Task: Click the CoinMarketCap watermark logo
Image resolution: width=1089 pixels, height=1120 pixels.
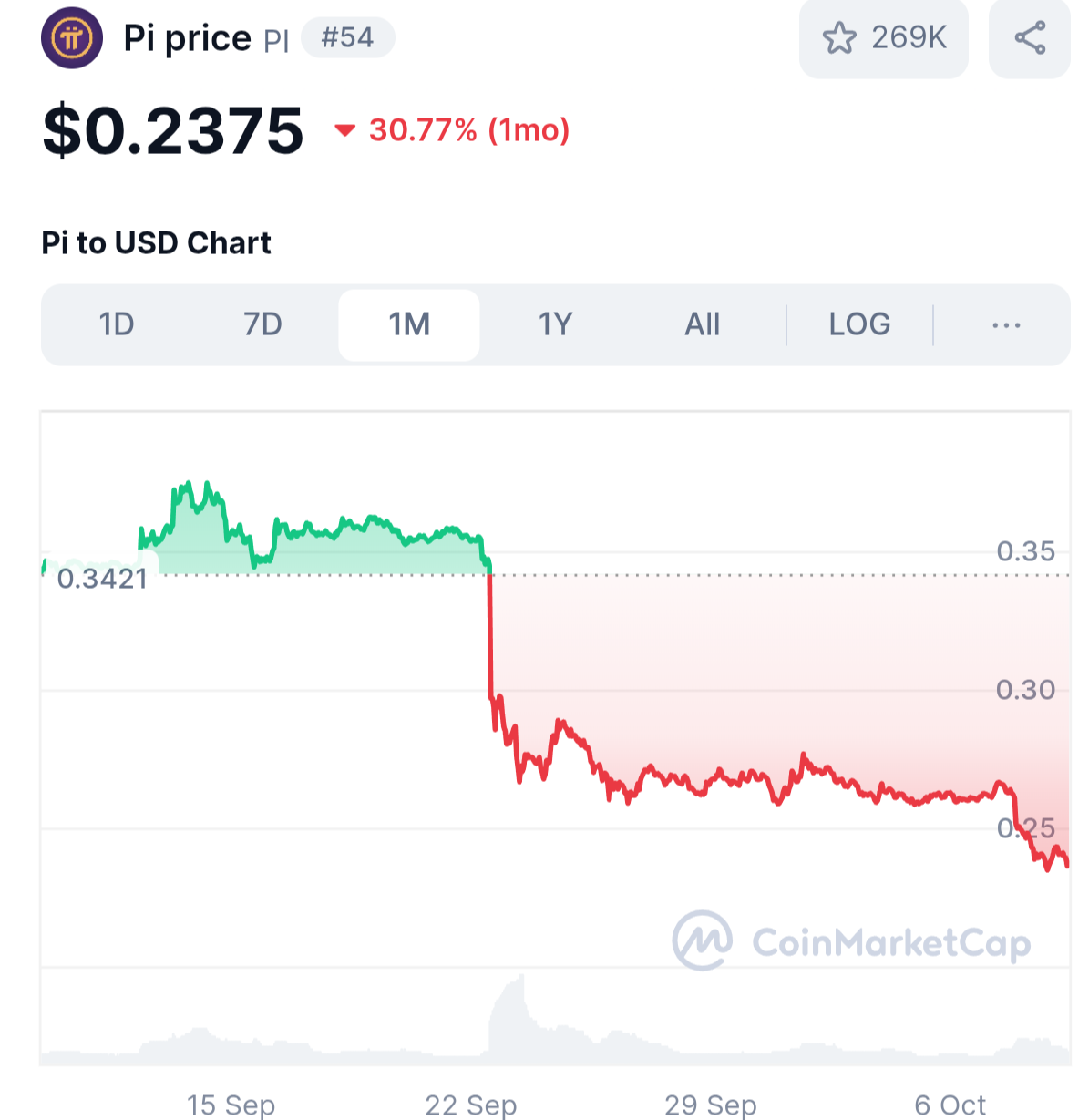Action: pos(703,940)
